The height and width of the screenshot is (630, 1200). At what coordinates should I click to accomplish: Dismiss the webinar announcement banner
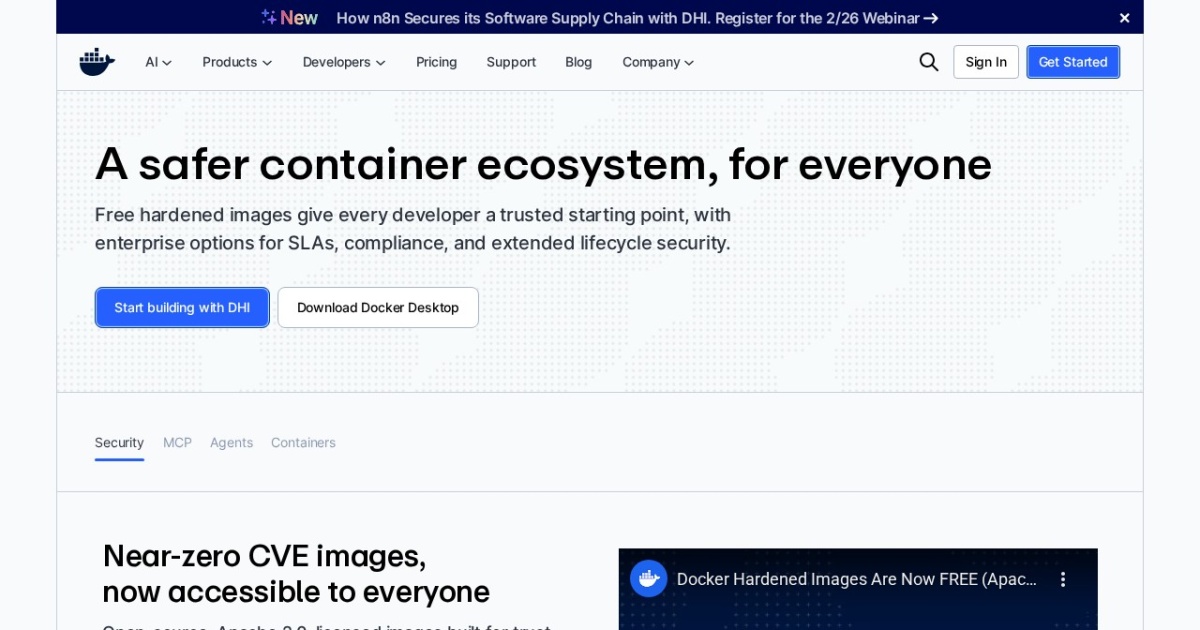pyautogui.click(x=1124, y=17)
